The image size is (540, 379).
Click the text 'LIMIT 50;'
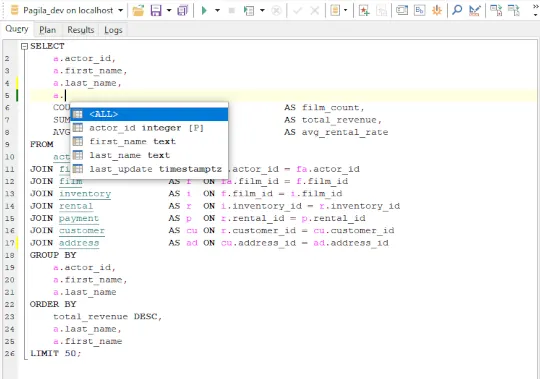tap(55, 353)
